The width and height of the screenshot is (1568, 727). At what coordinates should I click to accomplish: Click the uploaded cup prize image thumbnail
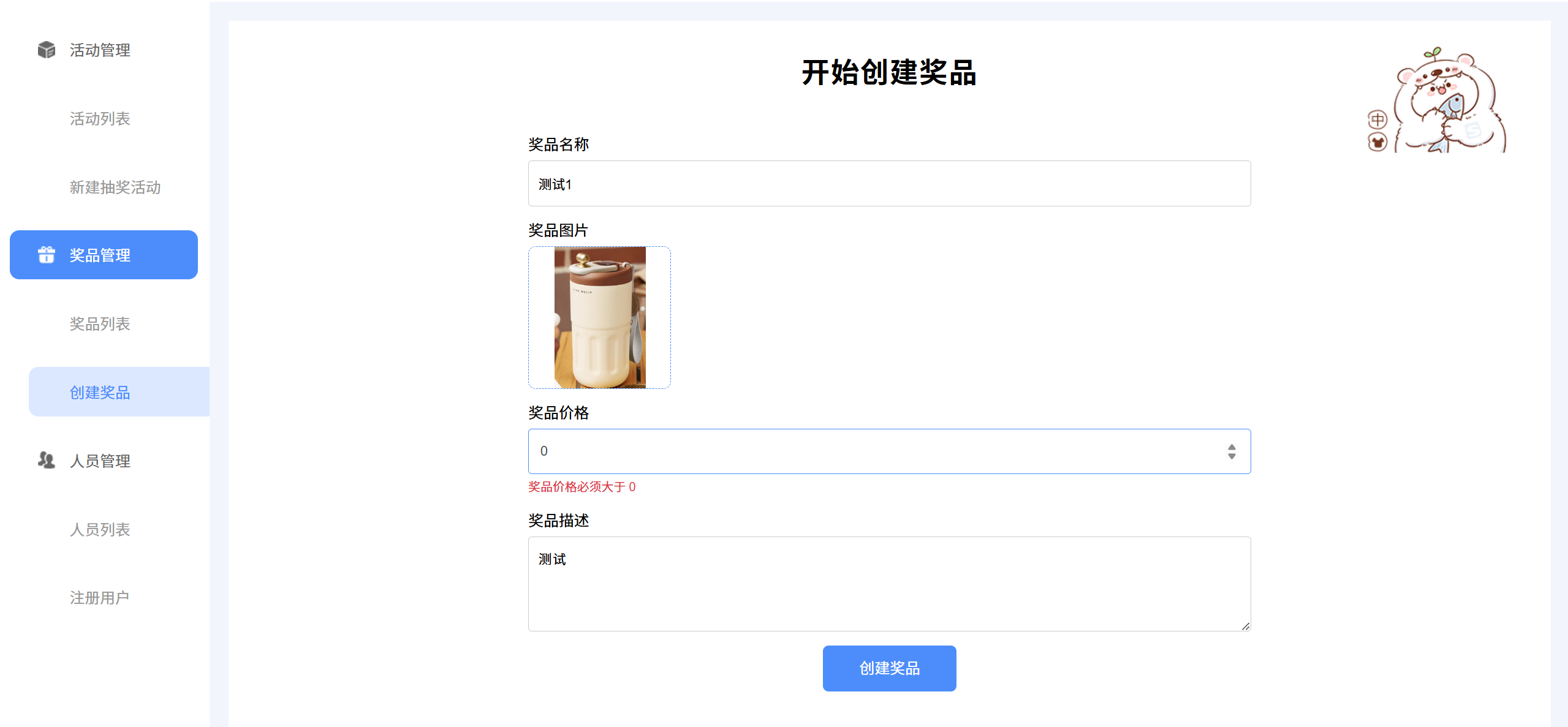(599, 317)
